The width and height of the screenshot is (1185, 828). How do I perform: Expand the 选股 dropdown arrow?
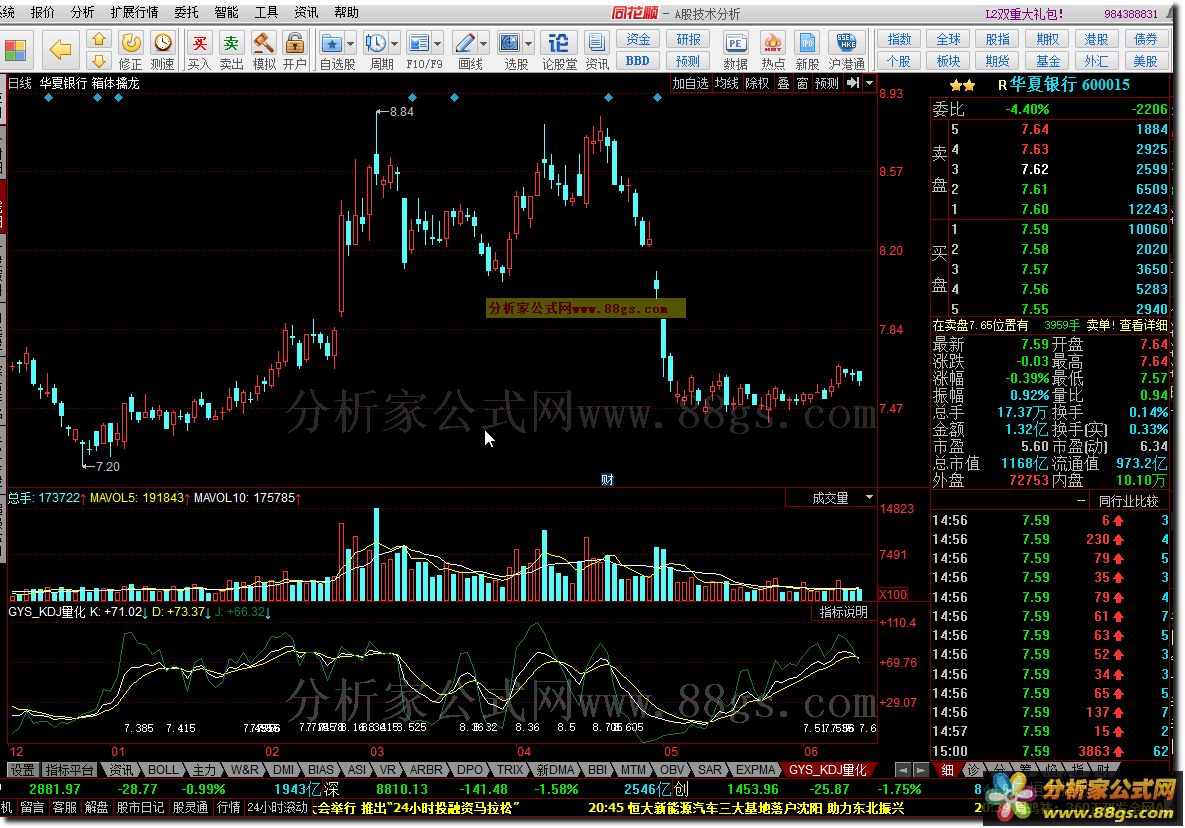point(528,44)
